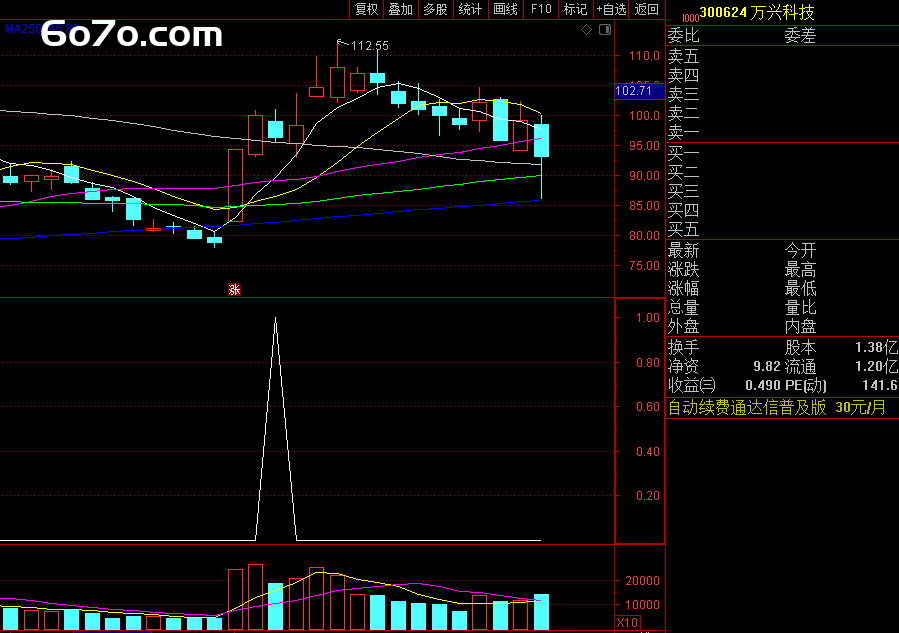Open the 叠加 overlay option
This screenshot has width=899, height=633.
[x=401, y=9]
